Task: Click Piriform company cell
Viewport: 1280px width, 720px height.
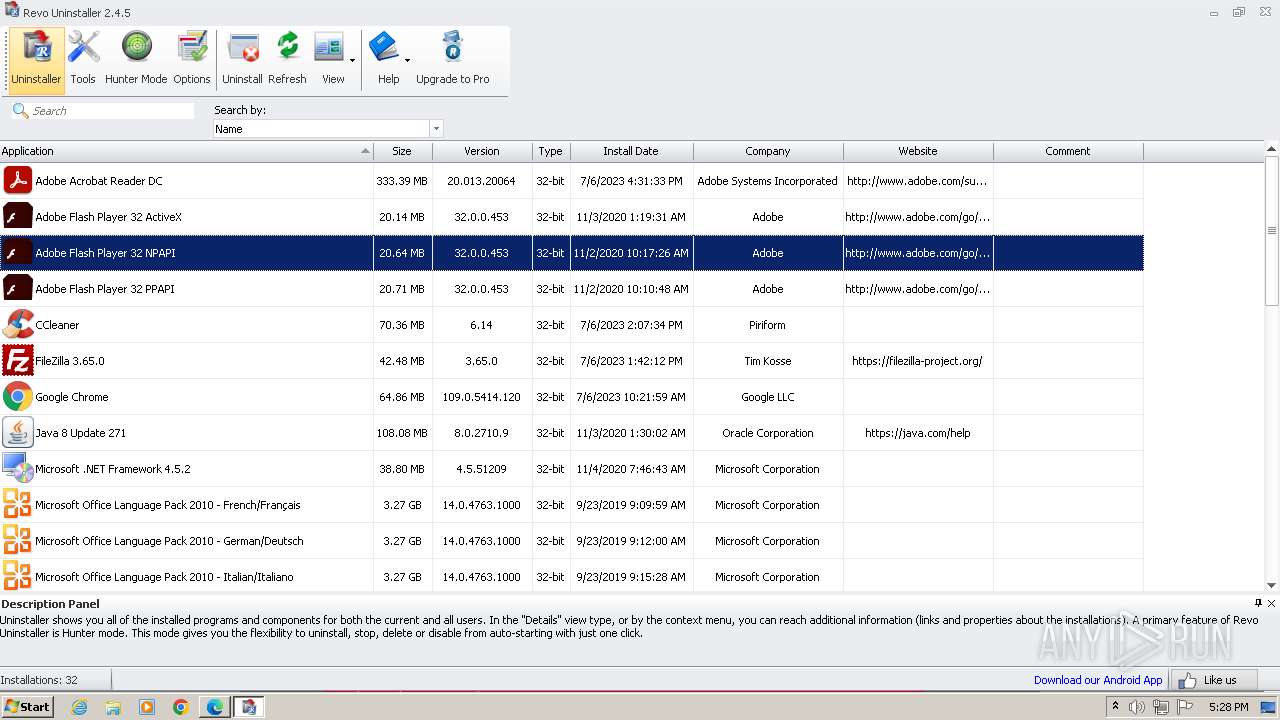Action: [767, 325]
